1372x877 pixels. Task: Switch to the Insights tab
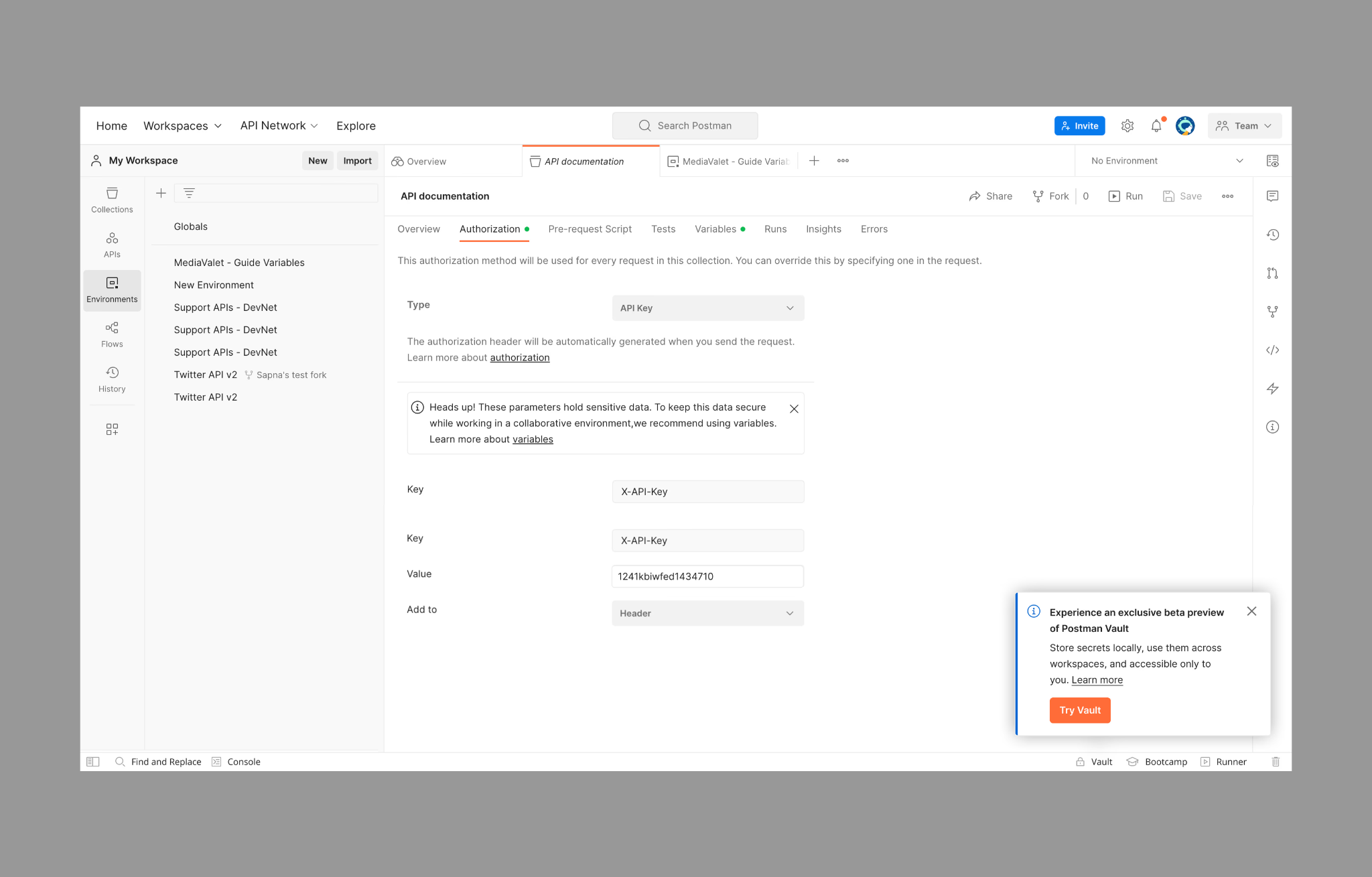pyautogui.click(x=823, y=229)
